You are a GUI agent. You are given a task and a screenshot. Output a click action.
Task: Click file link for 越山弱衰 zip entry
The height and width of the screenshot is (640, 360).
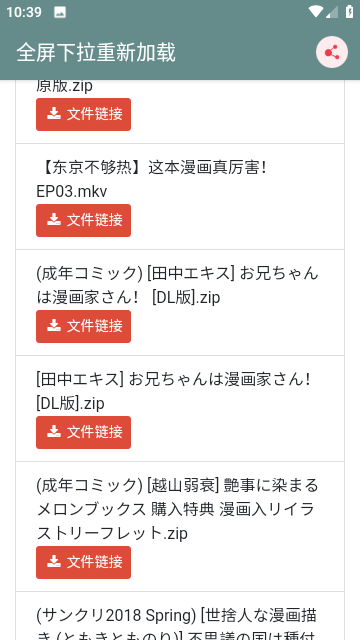pos(83,562)
